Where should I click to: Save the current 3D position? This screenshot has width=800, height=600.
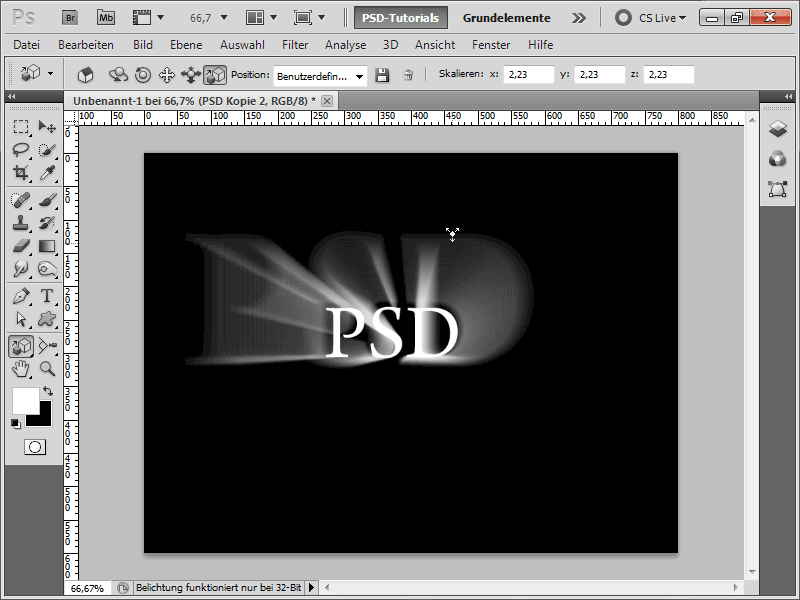[x=382, y=76]
